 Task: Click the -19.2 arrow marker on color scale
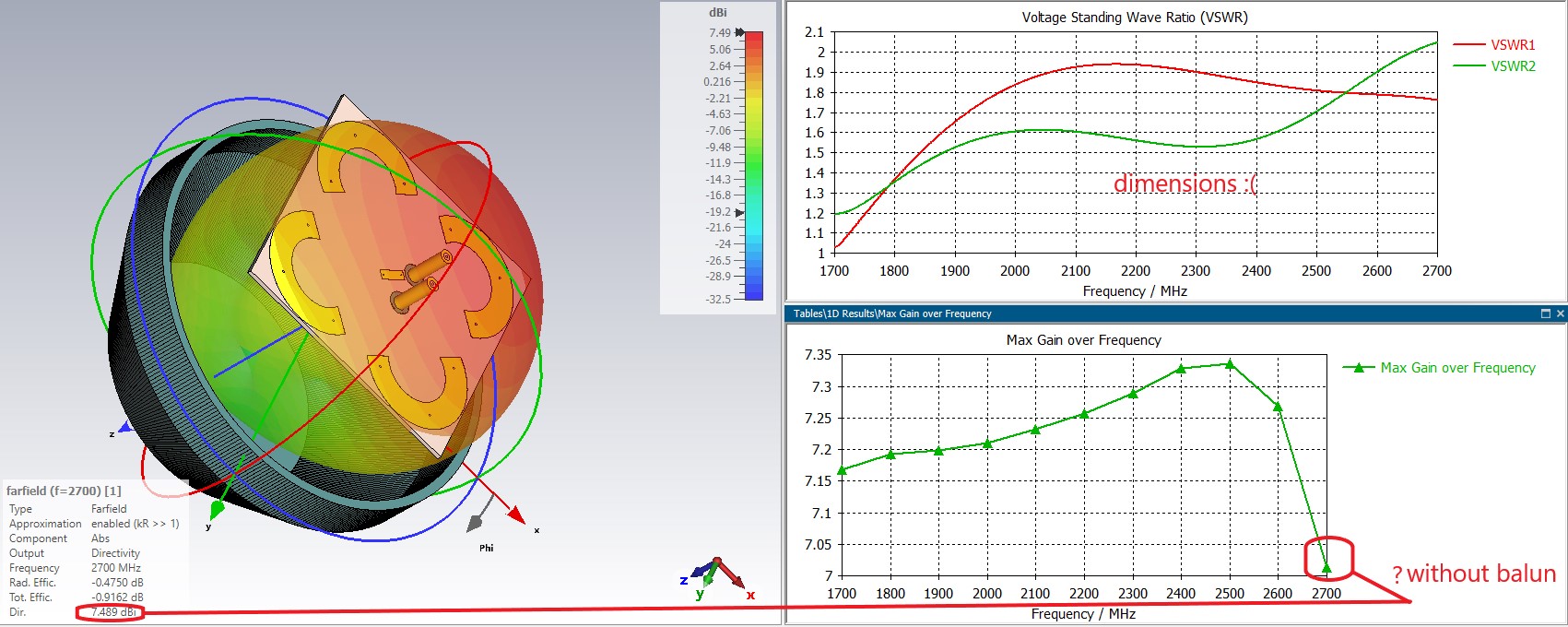pos(739,212)
